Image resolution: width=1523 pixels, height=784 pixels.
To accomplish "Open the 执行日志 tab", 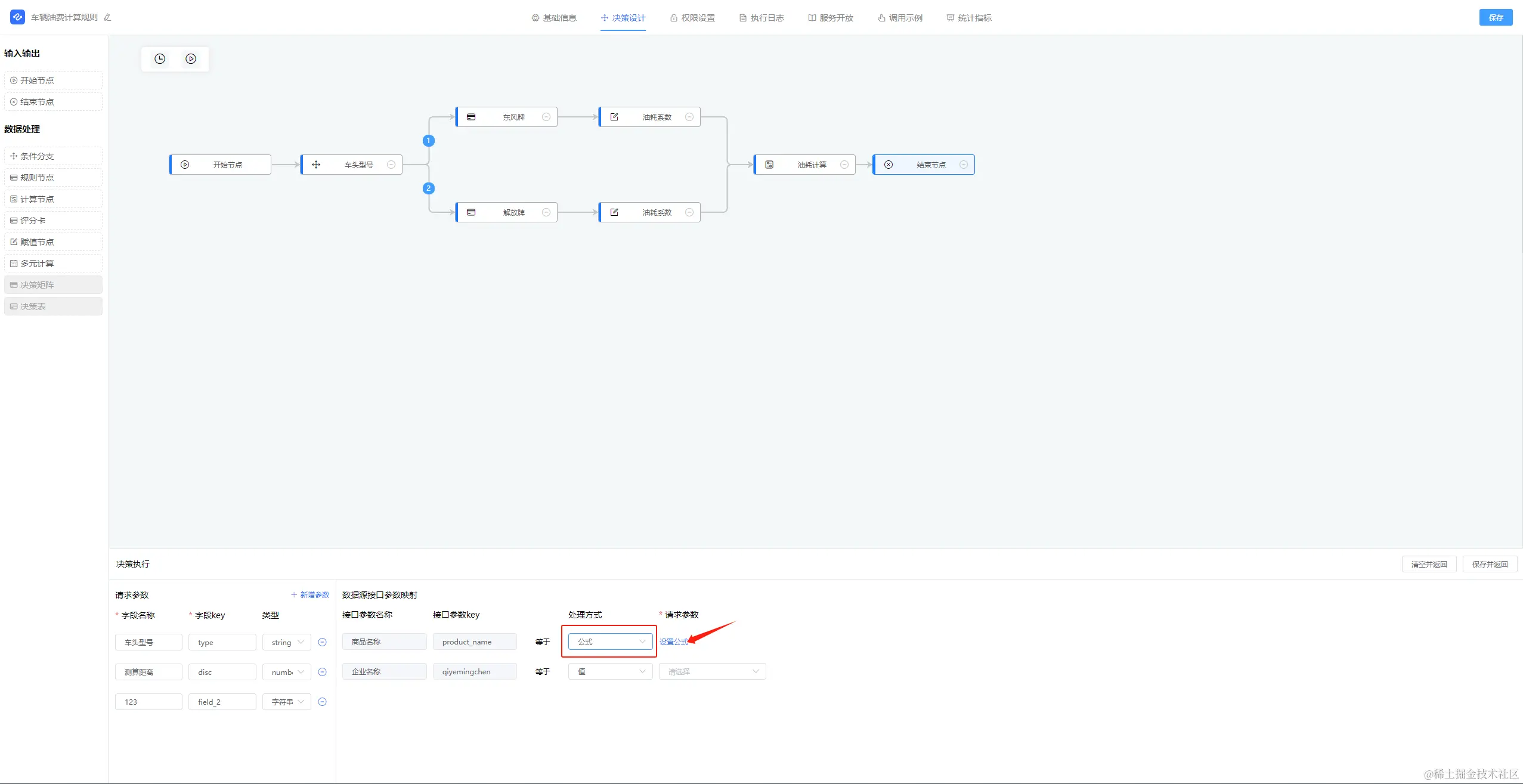I will (761, 18).
